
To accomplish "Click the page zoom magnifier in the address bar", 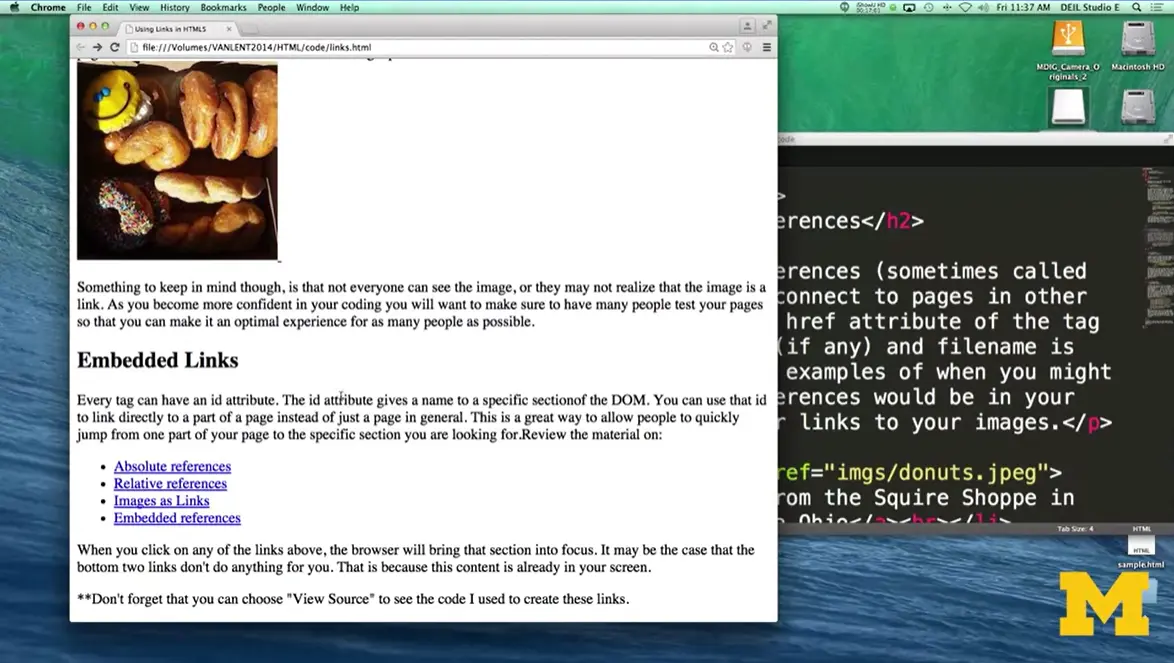I will pyautogui.click(x=712, y=47).
